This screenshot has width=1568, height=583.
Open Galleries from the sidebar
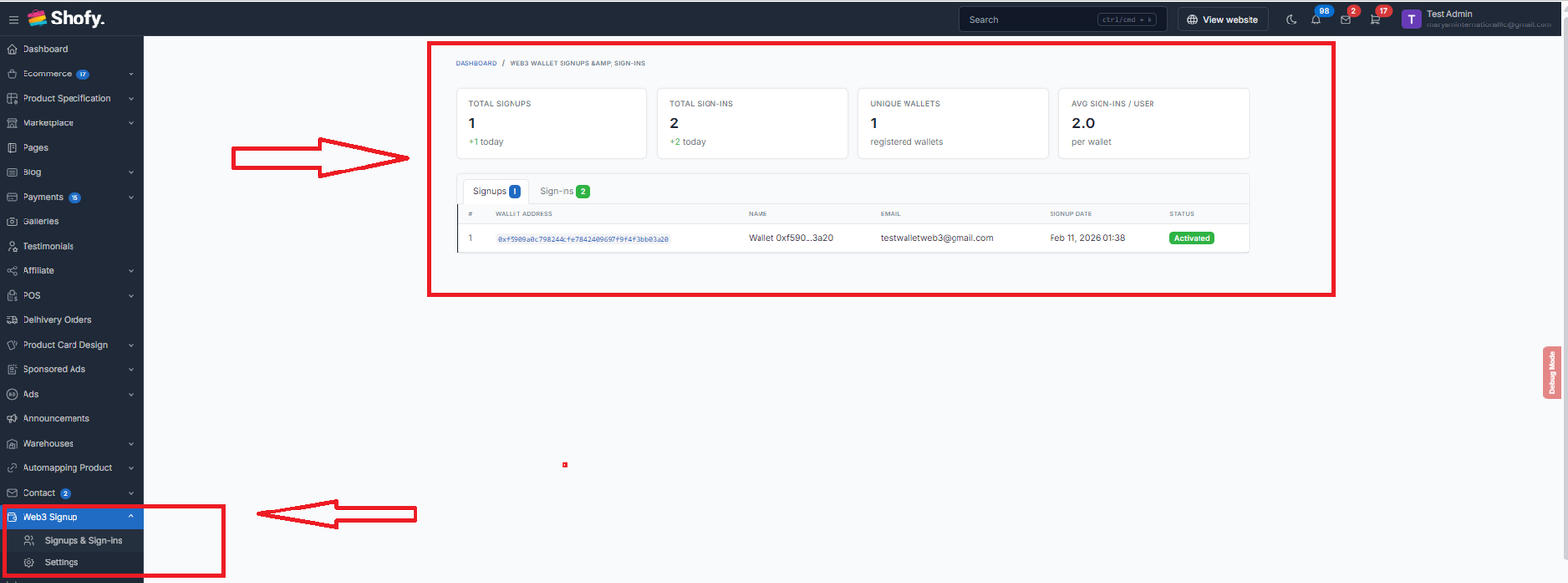coord(40,222)
